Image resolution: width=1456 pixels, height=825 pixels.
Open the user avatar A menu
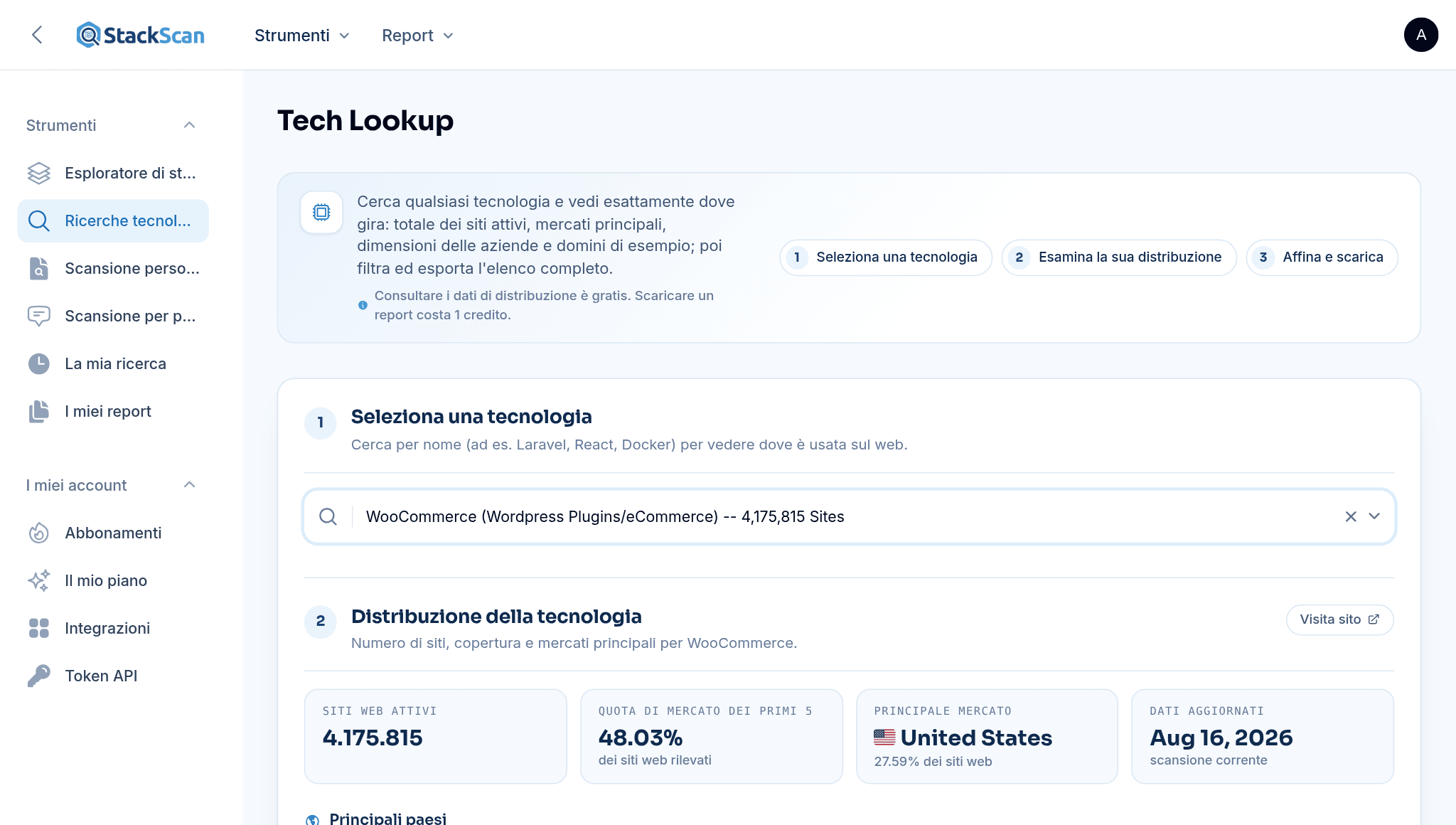pos(1420,35)
